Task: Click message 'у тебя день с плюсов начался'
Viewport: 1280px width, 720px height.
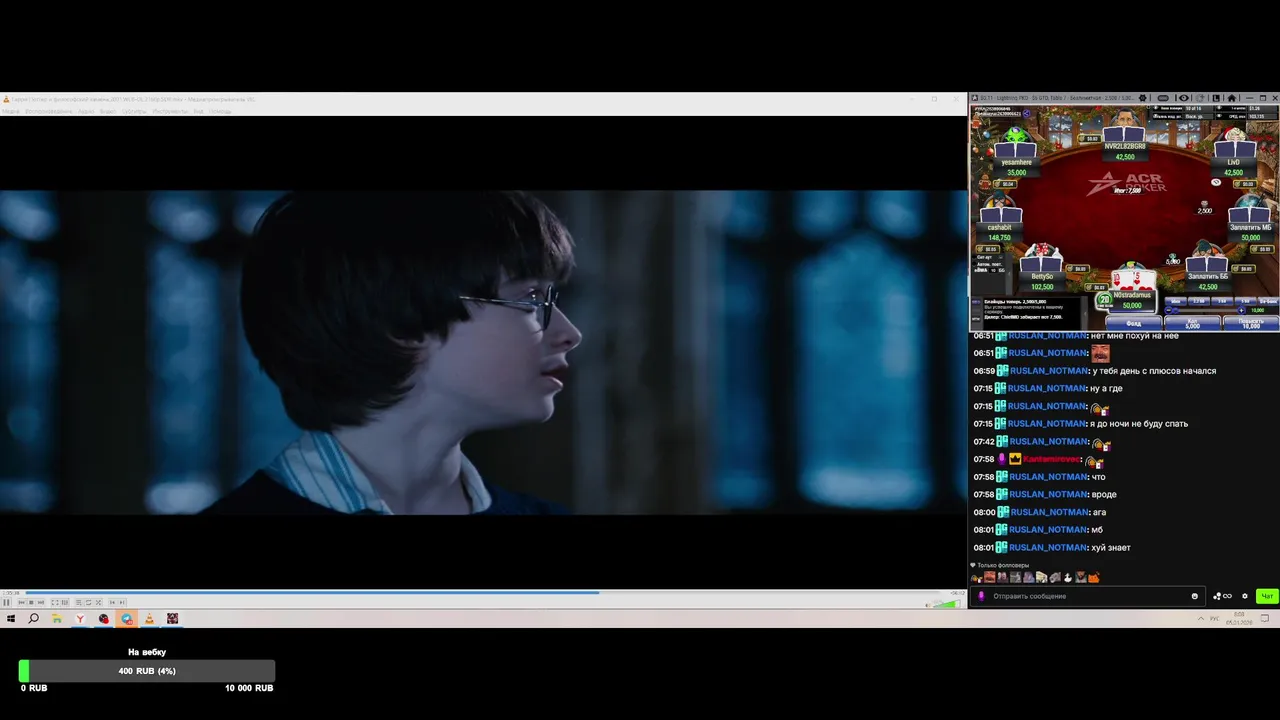Action: point(1154,371)
